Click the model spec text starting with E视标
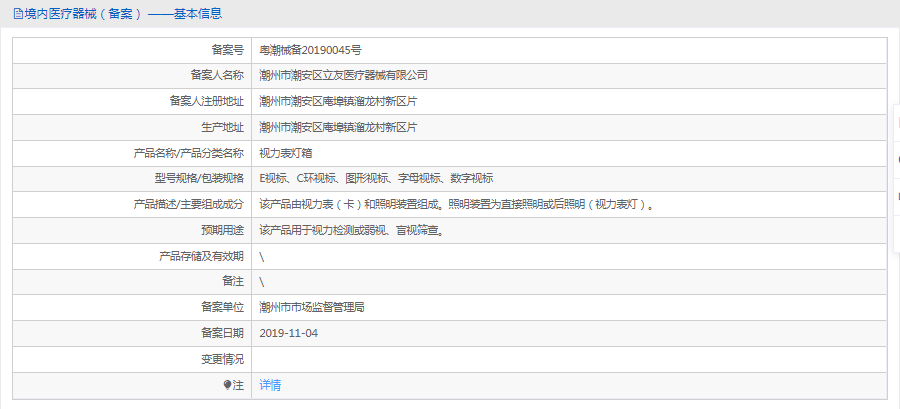900x409 pixels. pos(375,179)
